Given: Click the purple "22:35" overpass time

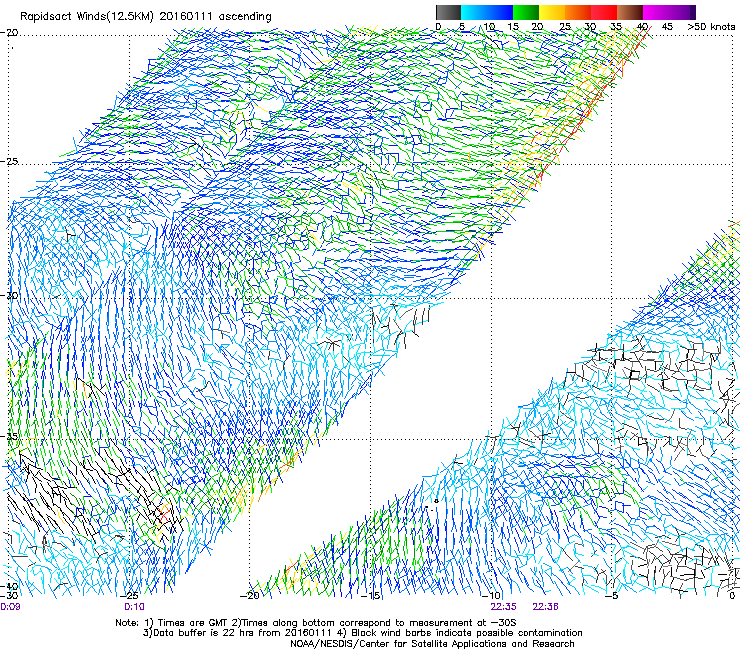Looking at the screenshot, I should (x=503, y=607).
